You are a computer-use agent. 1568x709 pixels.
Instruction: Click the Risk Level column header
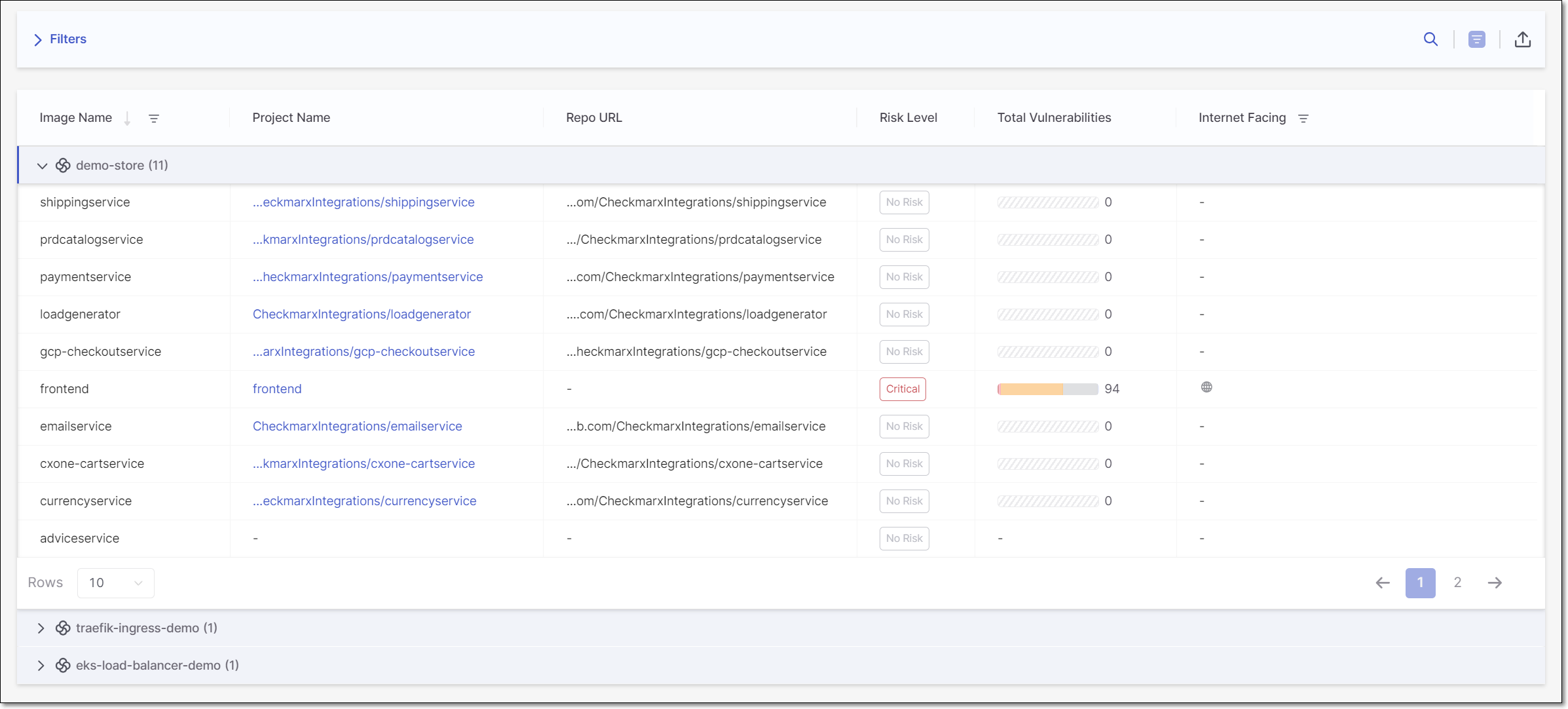click(908, 118)
